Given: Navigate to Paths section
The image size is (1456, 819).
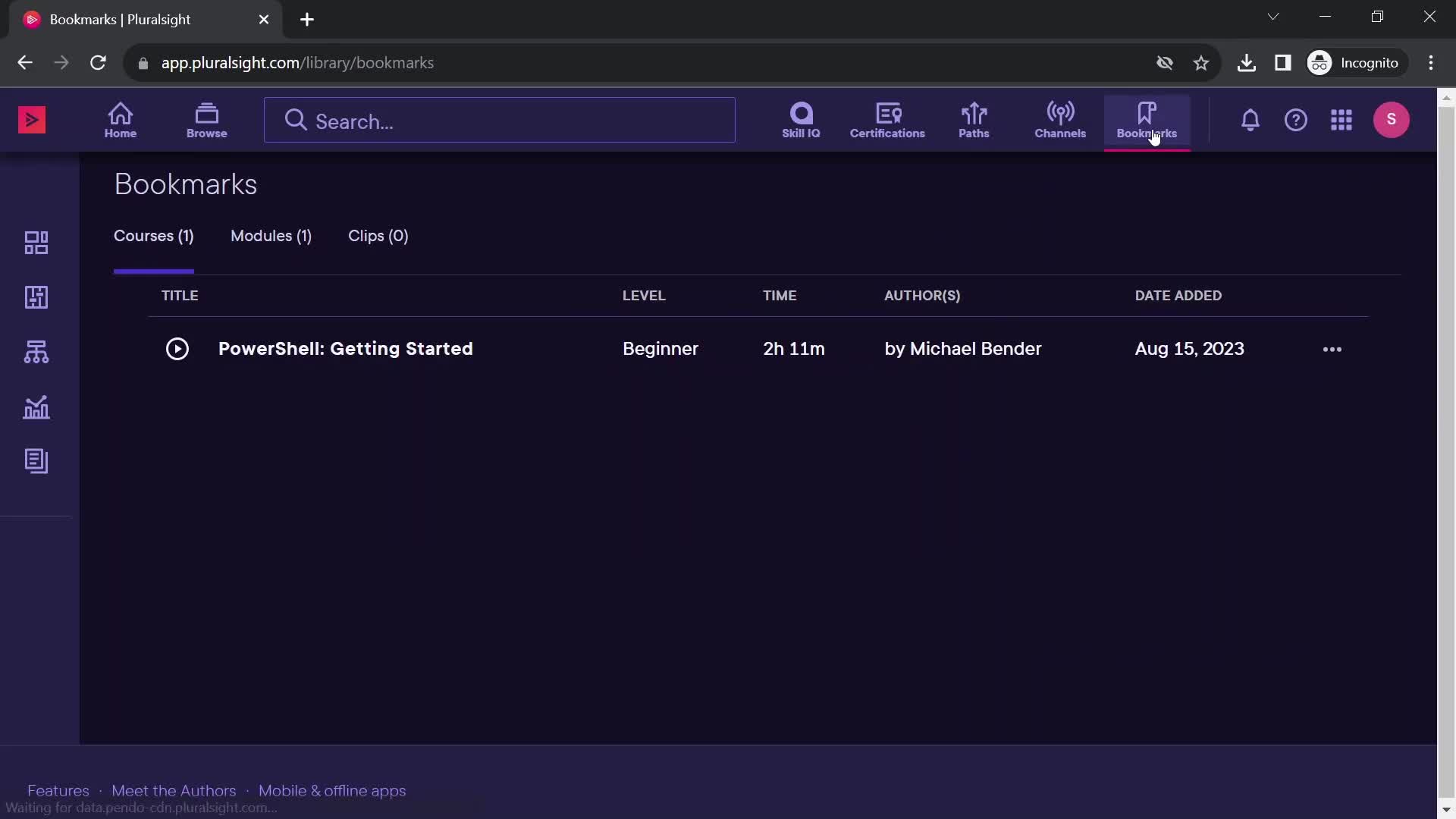Looking at the screenshot, I should pyautogui.click(x=973, y=120).
